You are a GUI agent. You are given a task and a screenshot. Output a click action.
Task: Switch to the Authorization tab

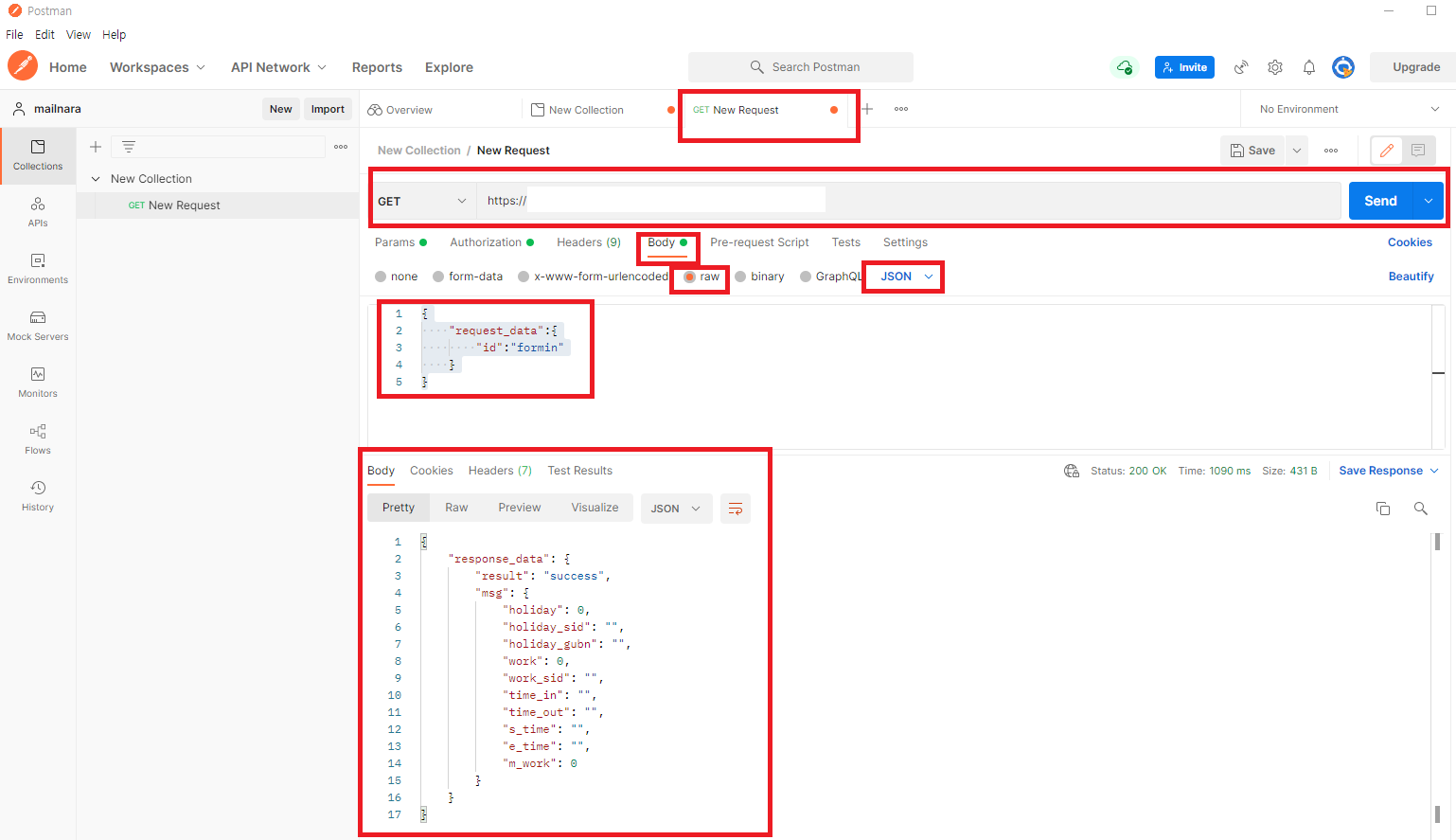click(491, 242)
